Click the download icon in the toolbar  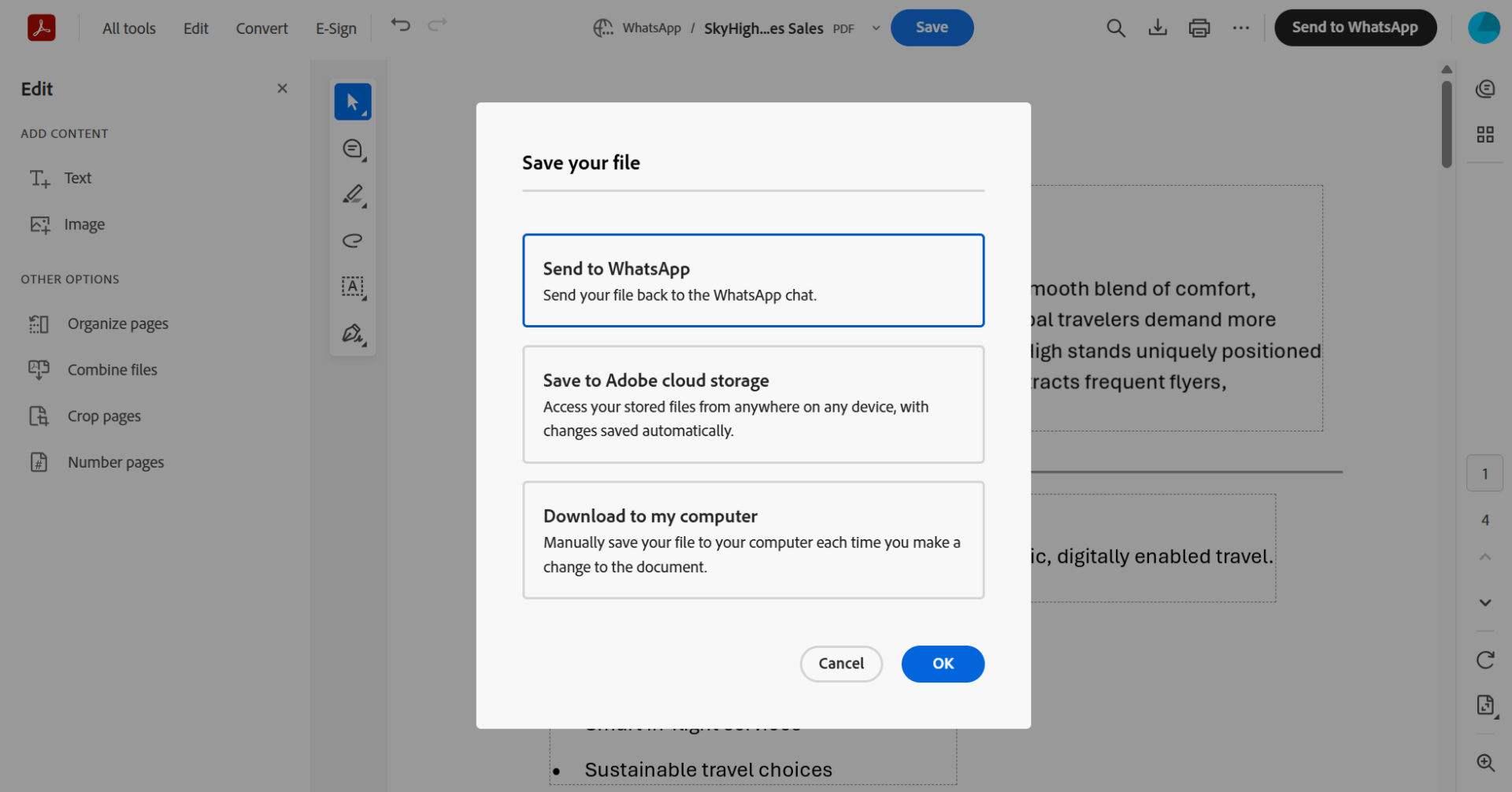click(x=1158, y=28)
